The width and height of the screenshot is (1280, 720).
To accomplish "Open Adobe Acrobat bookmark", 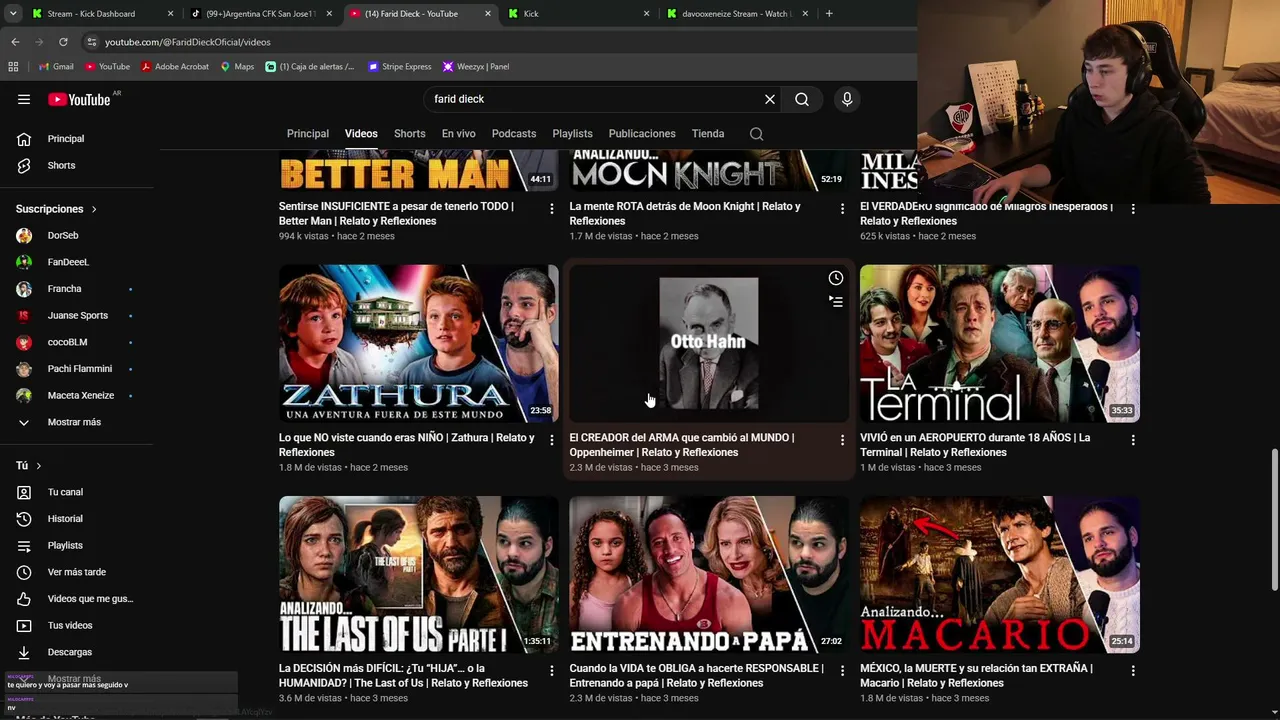I will tap(175, 67).
